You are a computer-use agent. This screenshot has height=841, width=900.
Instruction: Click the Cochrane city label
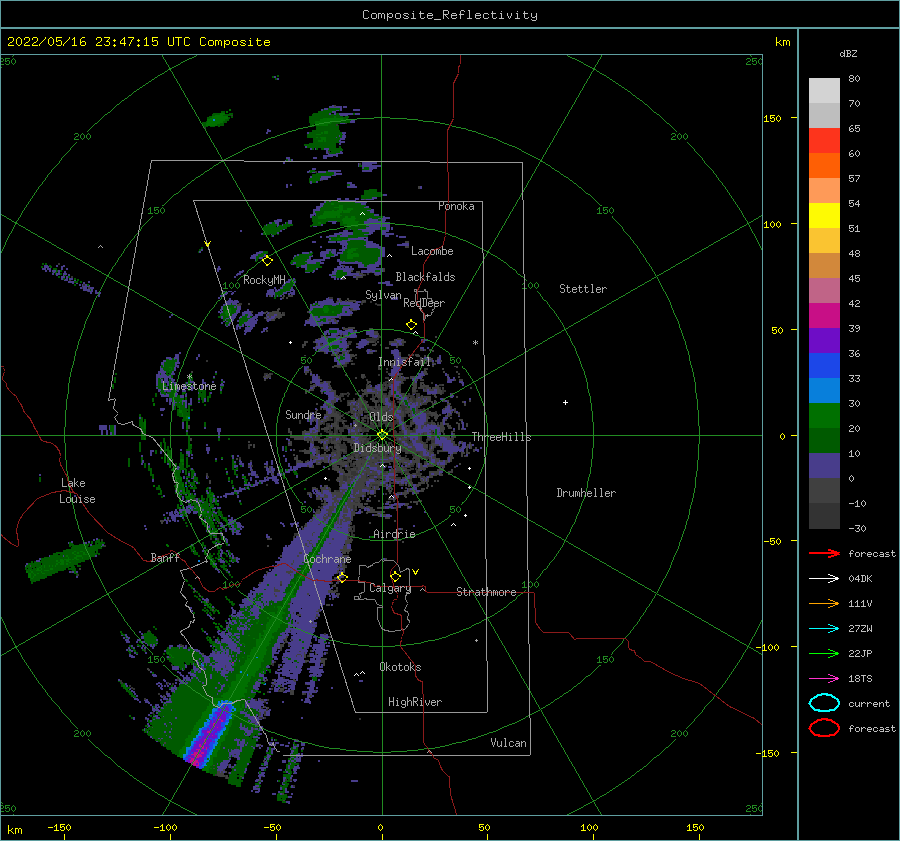coord(327,559)
